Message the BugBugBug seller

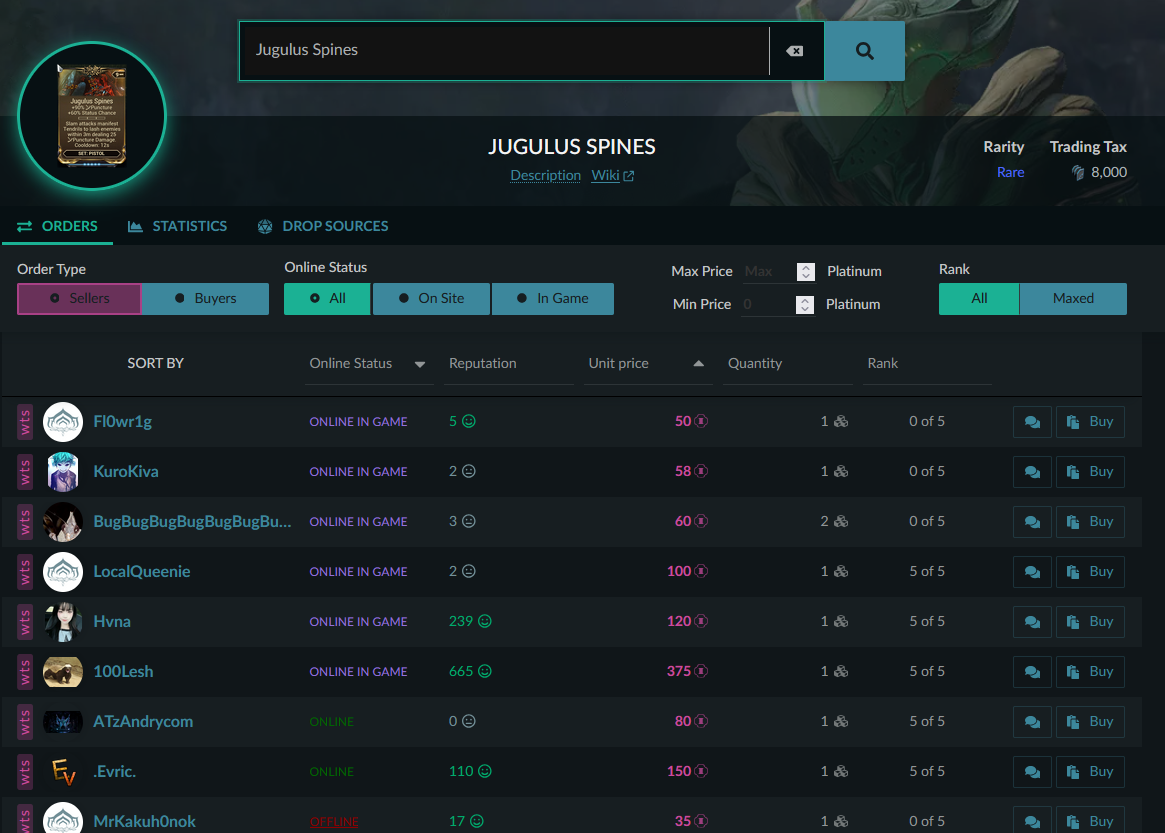click(x=1032, y=521)
